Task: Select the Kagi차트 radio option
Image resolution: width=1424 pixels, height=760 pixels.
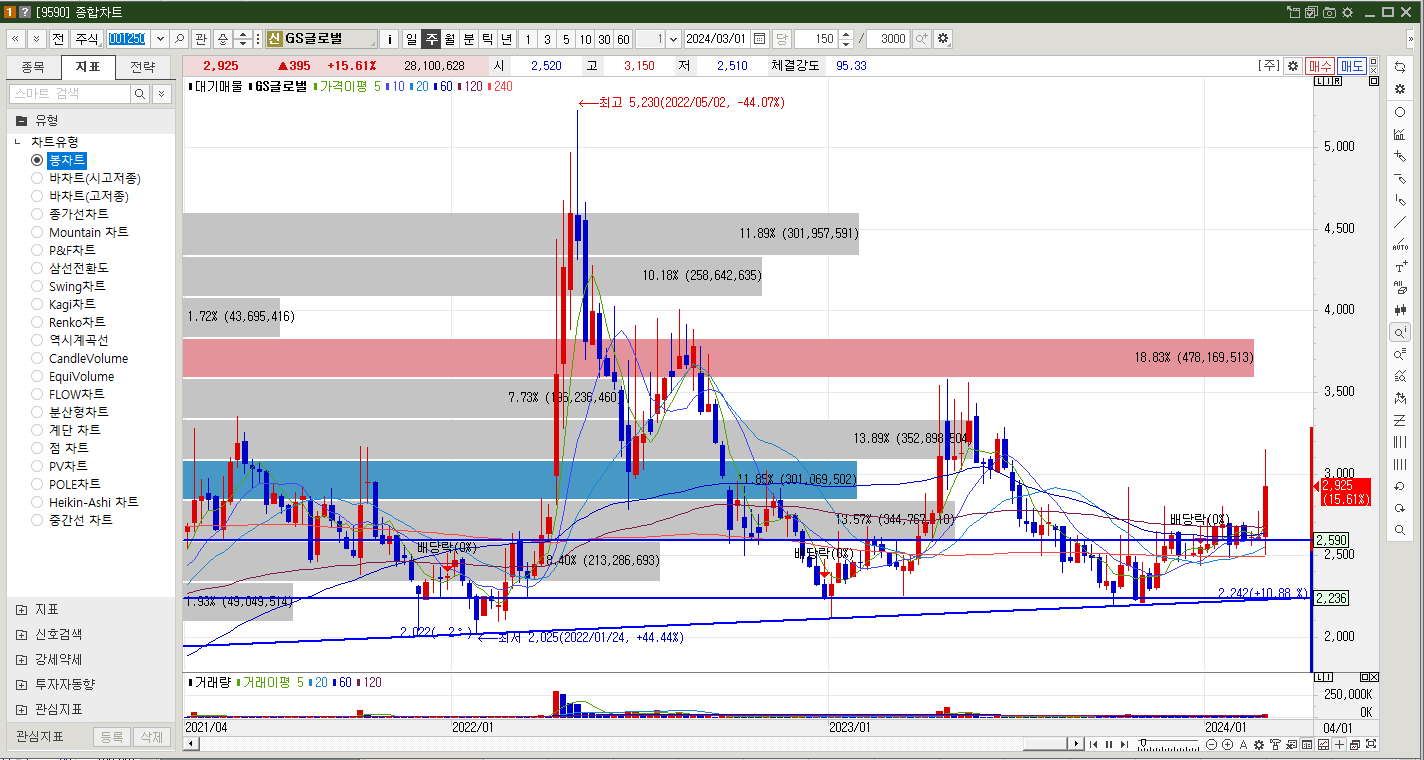Action: pos(37,304)
